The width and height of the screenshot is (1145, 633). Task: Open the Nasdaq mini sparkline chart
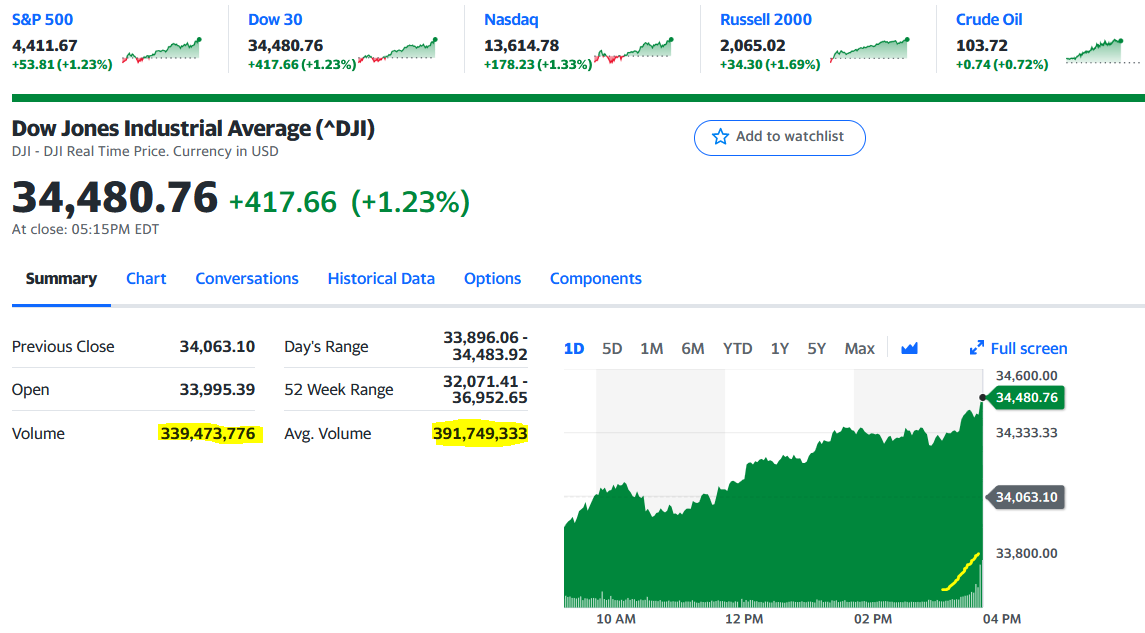coord(634,50)
